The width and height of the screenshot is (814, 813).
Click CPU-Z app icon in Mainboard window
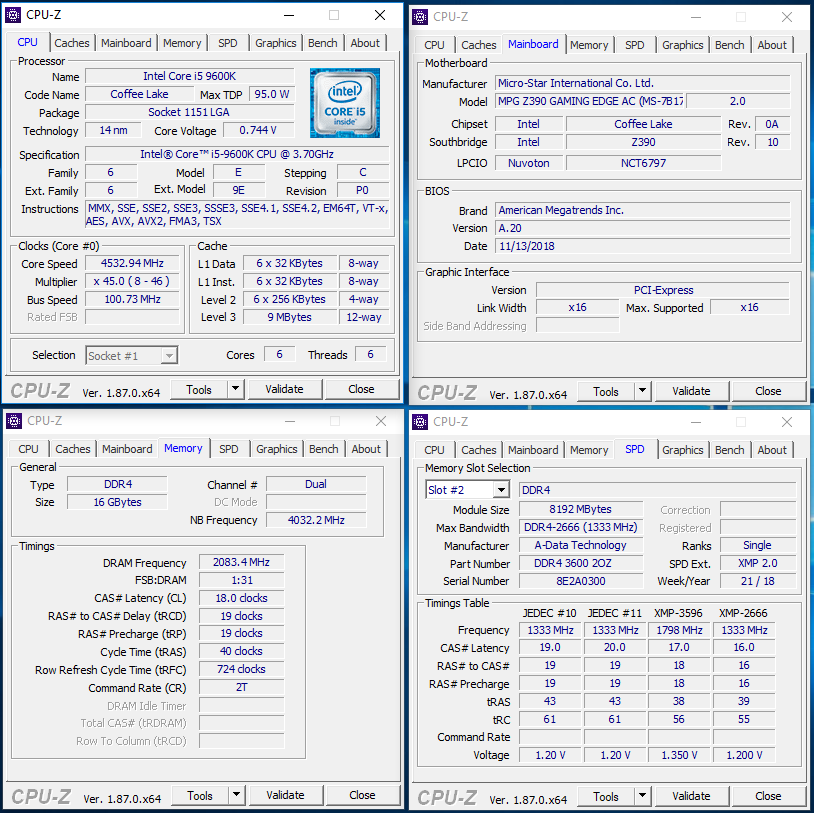(420, 17)
